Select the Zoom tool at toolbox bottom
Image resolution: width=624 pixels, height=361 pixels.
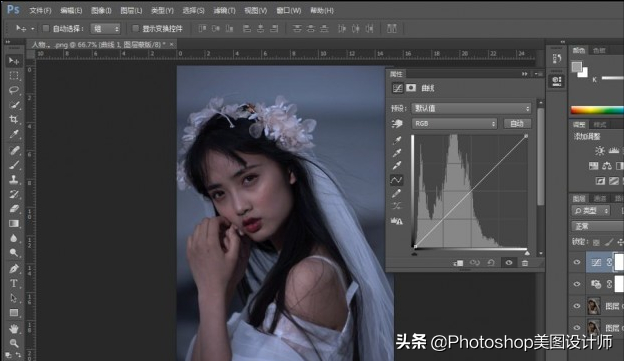(x=14, y=343)
